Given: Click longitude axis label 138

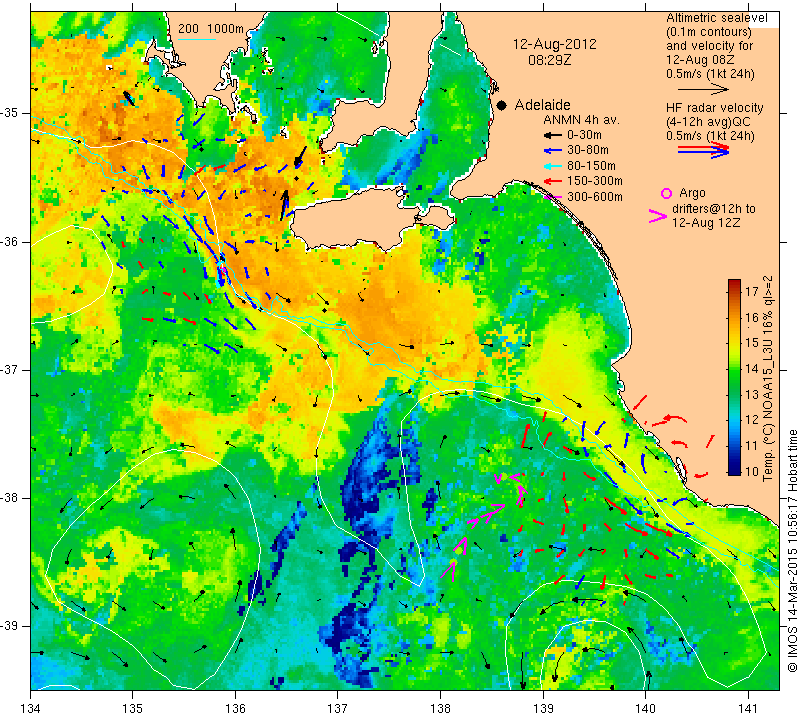Looking at the screenshot, I should coord(440,709).
